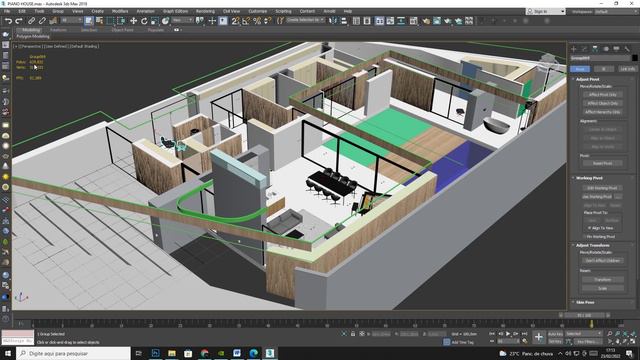Click the Render Production teapot icon

(x=448, y=21)
